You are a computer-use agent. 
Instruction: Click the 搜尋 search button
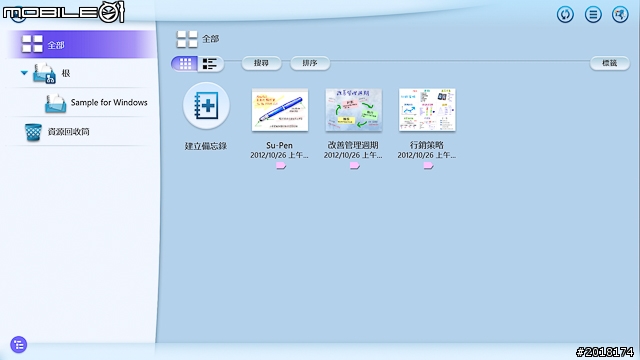(x=261, y=63)
